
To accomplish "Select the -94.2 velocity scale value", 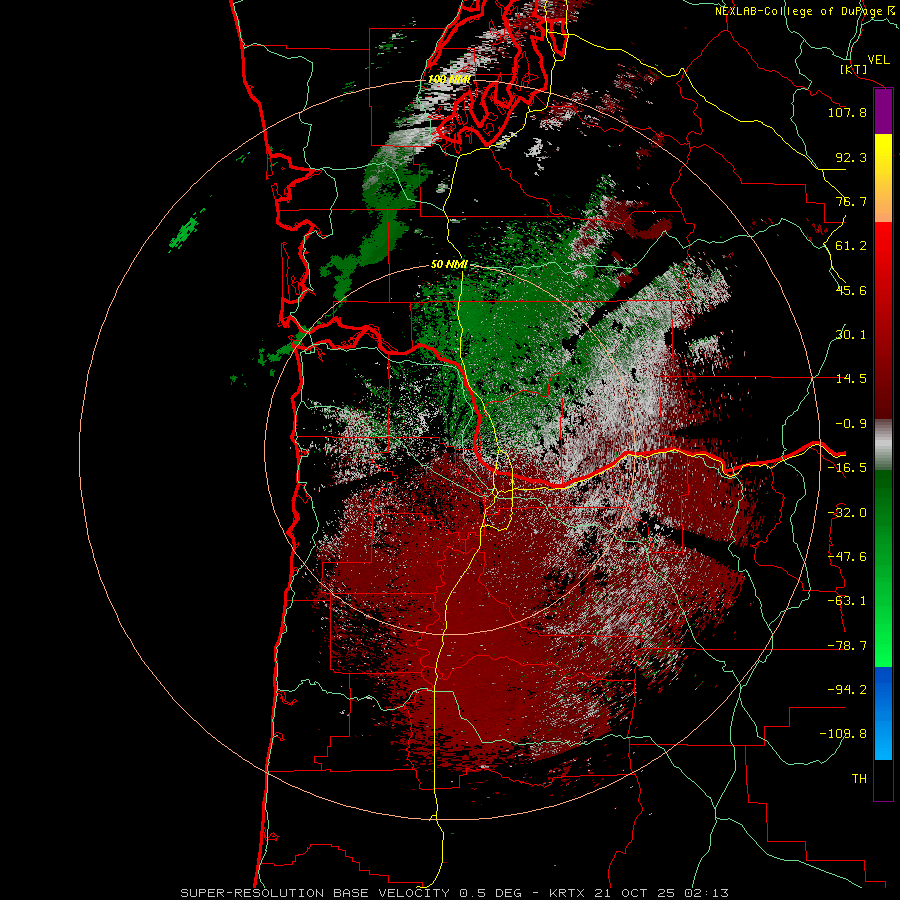I will click(847, 689).
